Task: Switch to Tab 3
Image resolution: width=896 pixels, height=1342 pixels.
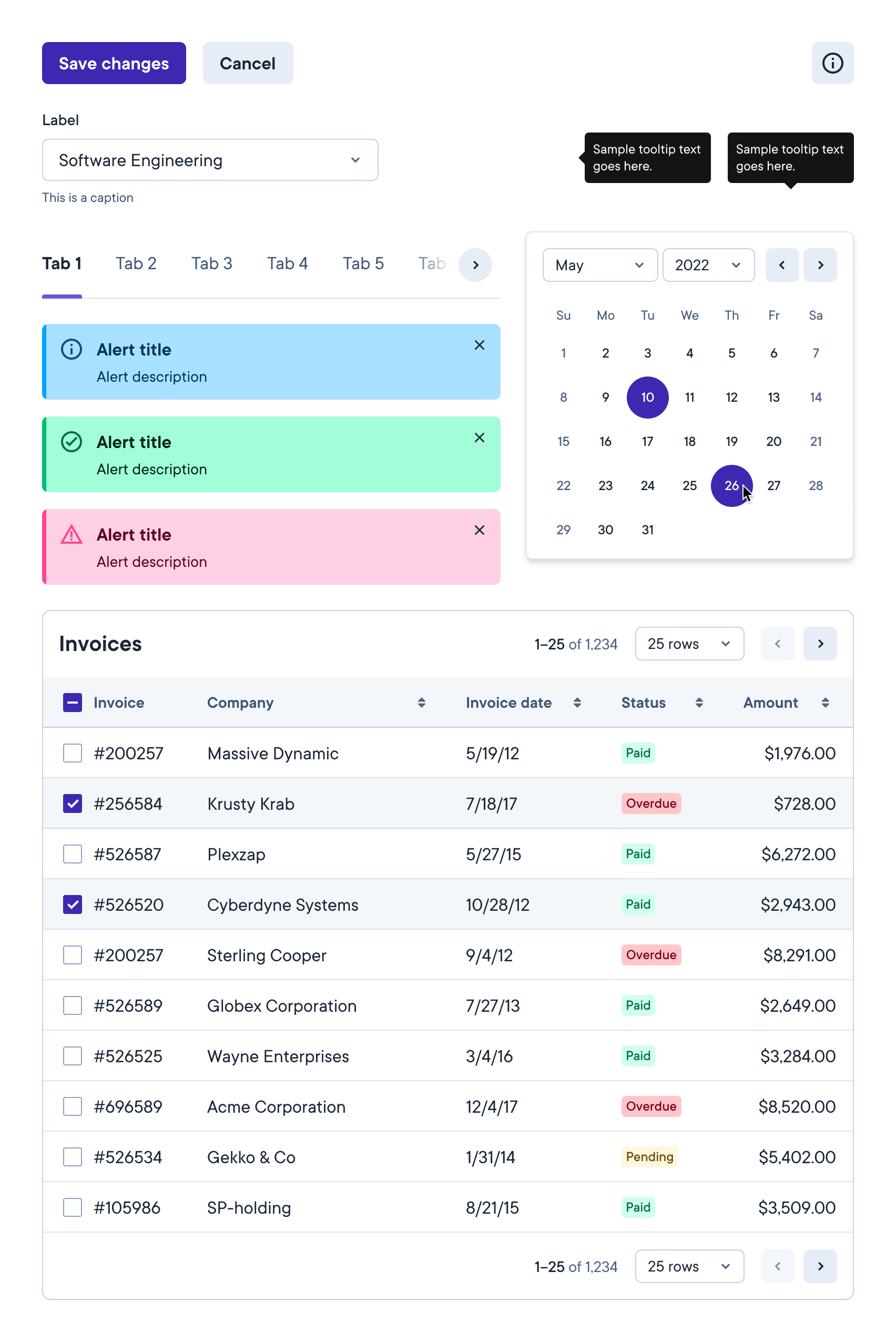Action: [211, 263]
